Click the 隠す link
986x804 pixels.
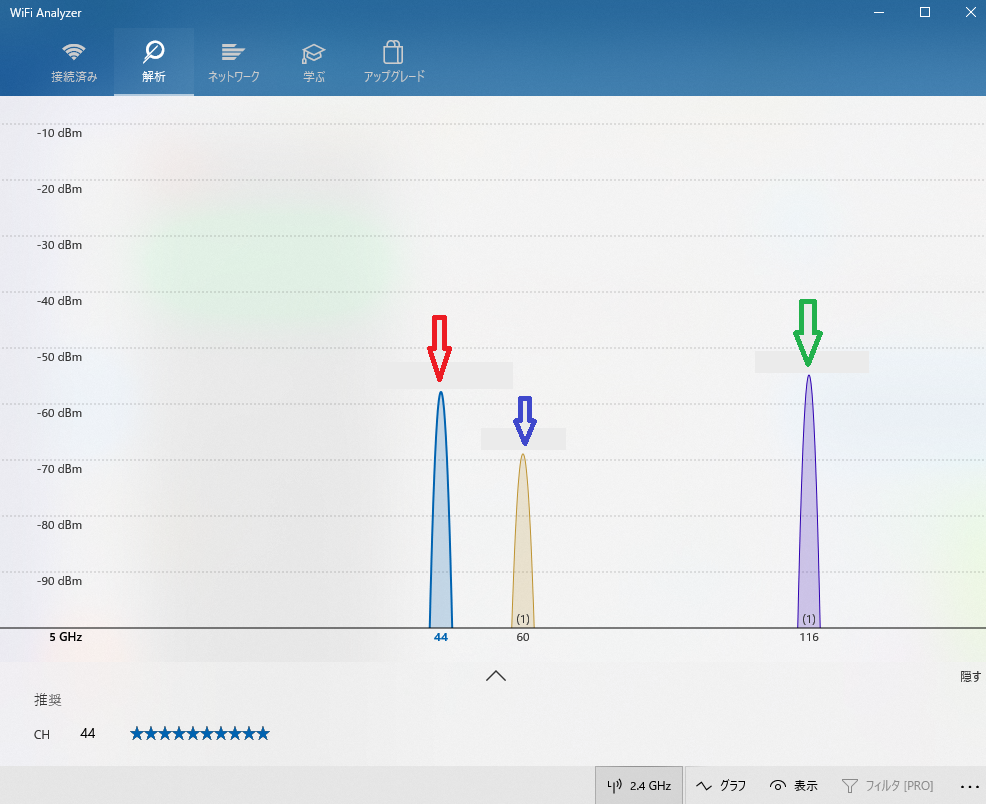[970, 676]
